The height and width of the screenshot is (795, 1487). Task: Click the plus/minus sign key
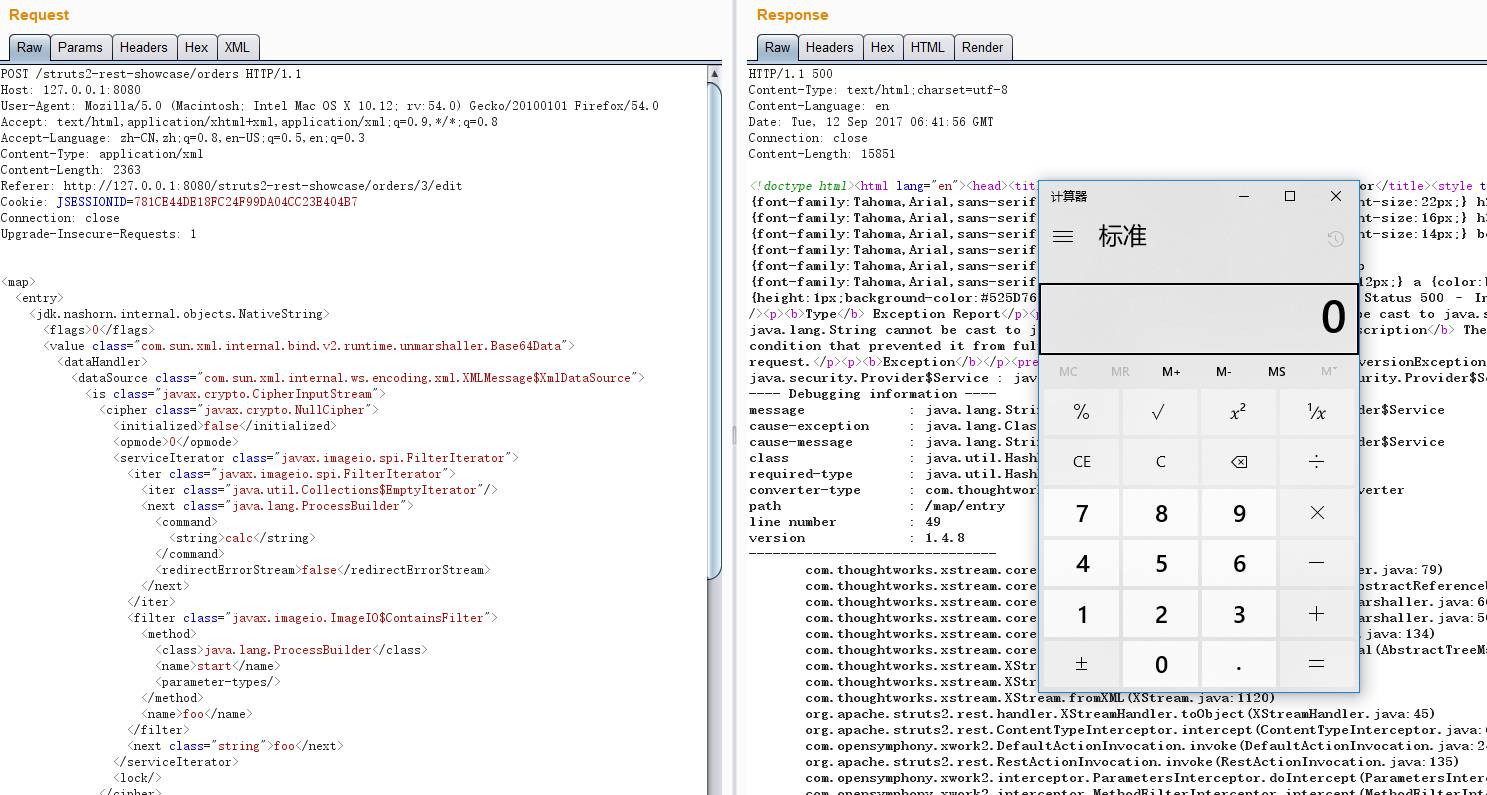click(x=1081, y=664)
